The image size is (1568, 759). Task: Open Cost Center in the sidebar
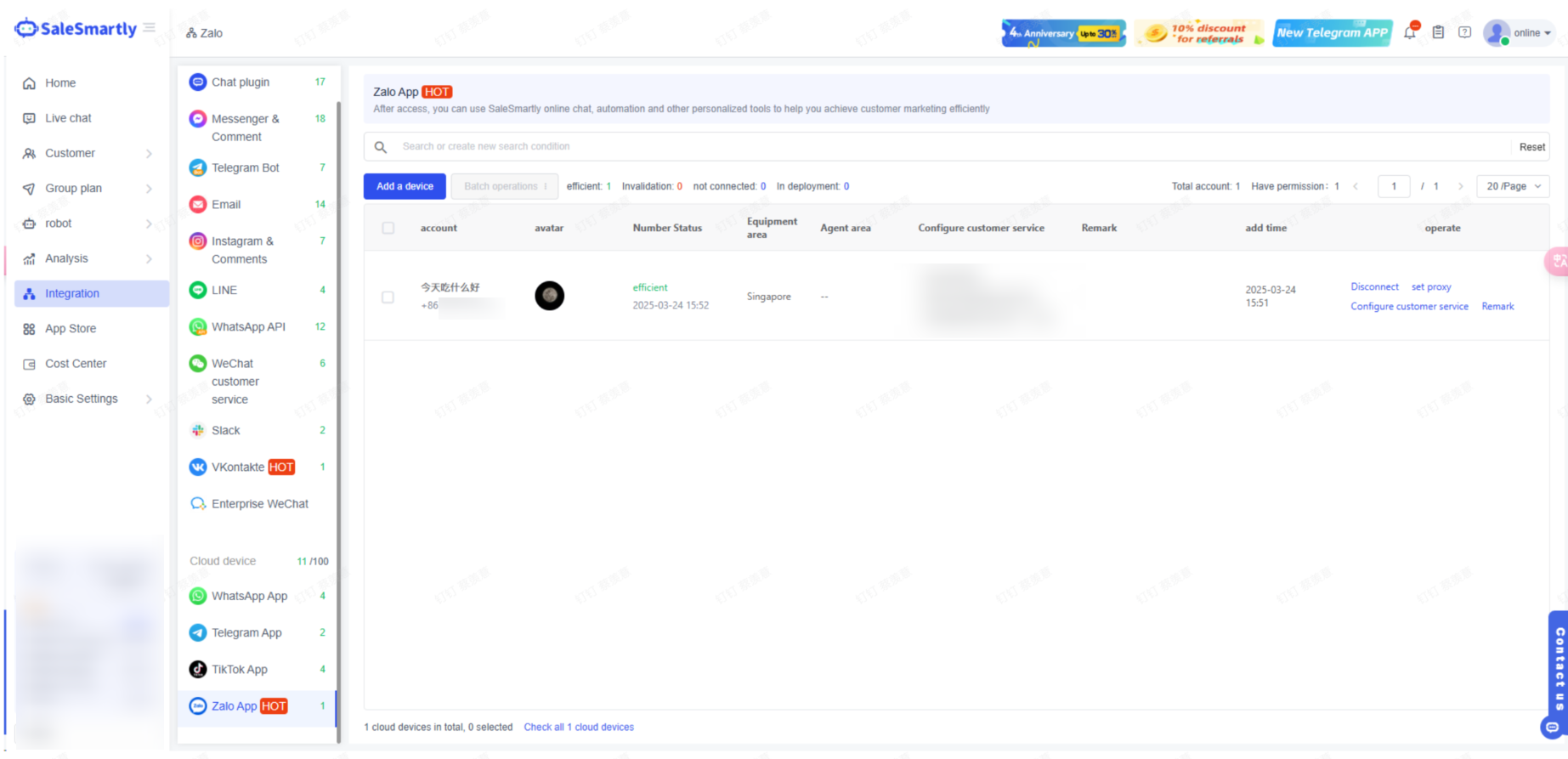tap(76, 364)
